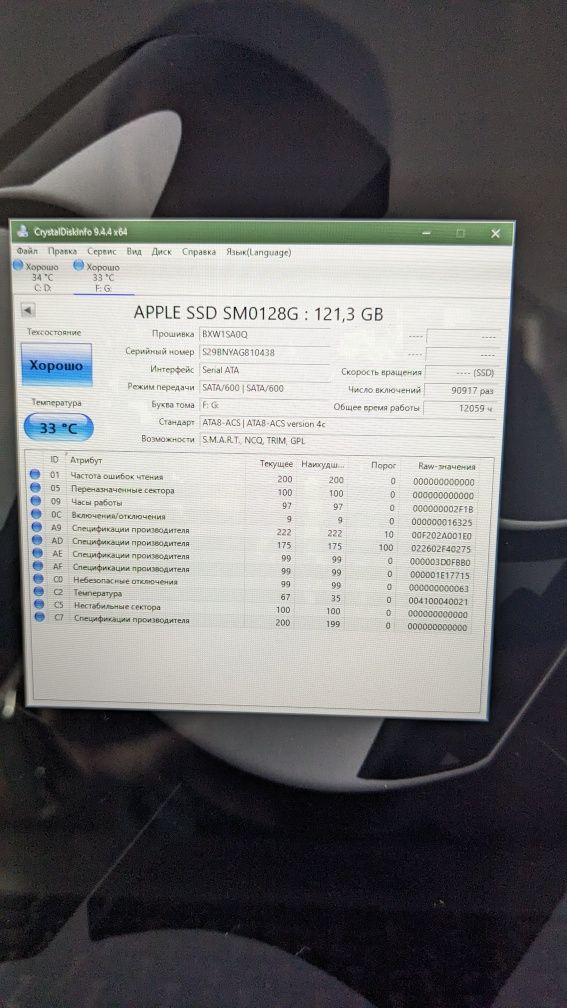The width and height of the screenshot is (567, 1008).
Task: Click the serial number field S29BNYAG810438
Action: pyautogui.click(x=264, y=352)
